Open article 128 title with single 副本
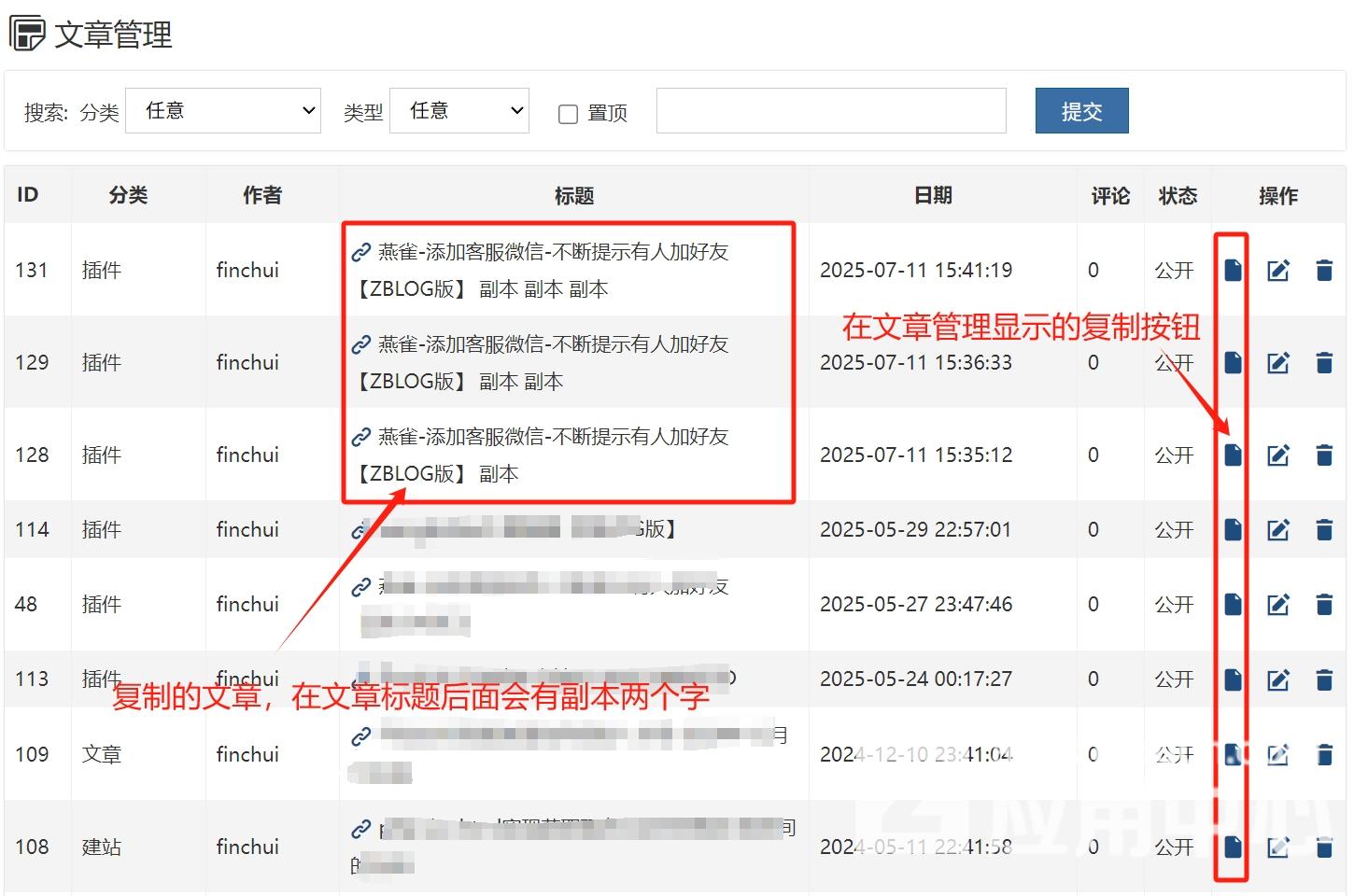The width and height of the screenshot is (1354, 896). (540, 455)
